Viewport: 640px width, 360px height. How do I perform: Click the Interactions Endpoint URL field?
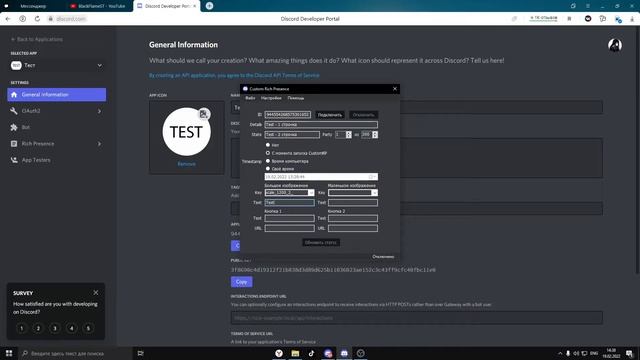[416, 318]
